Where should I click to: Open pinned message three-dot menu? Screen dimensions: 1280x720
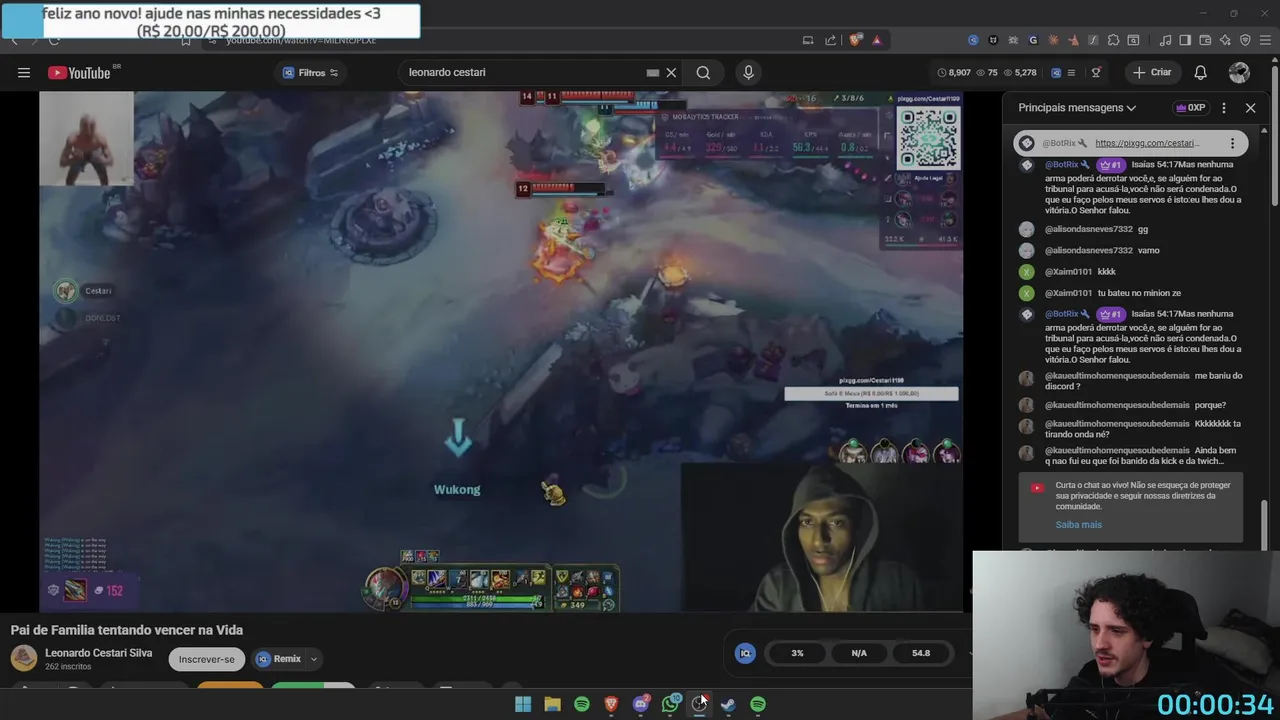click(1232, 143)
